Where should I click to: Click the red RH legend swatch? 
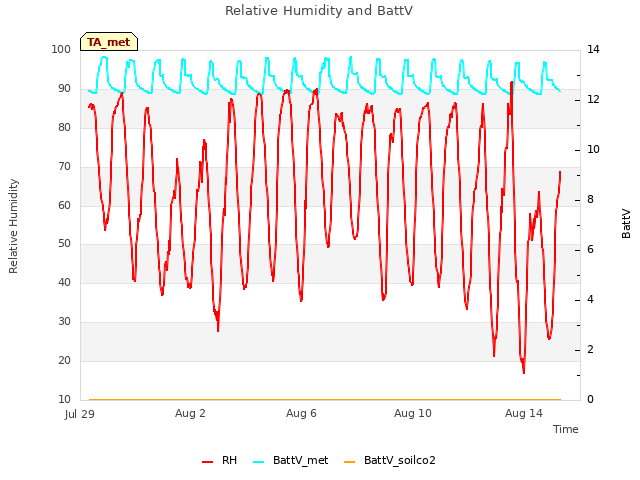(x=207, y=462)
